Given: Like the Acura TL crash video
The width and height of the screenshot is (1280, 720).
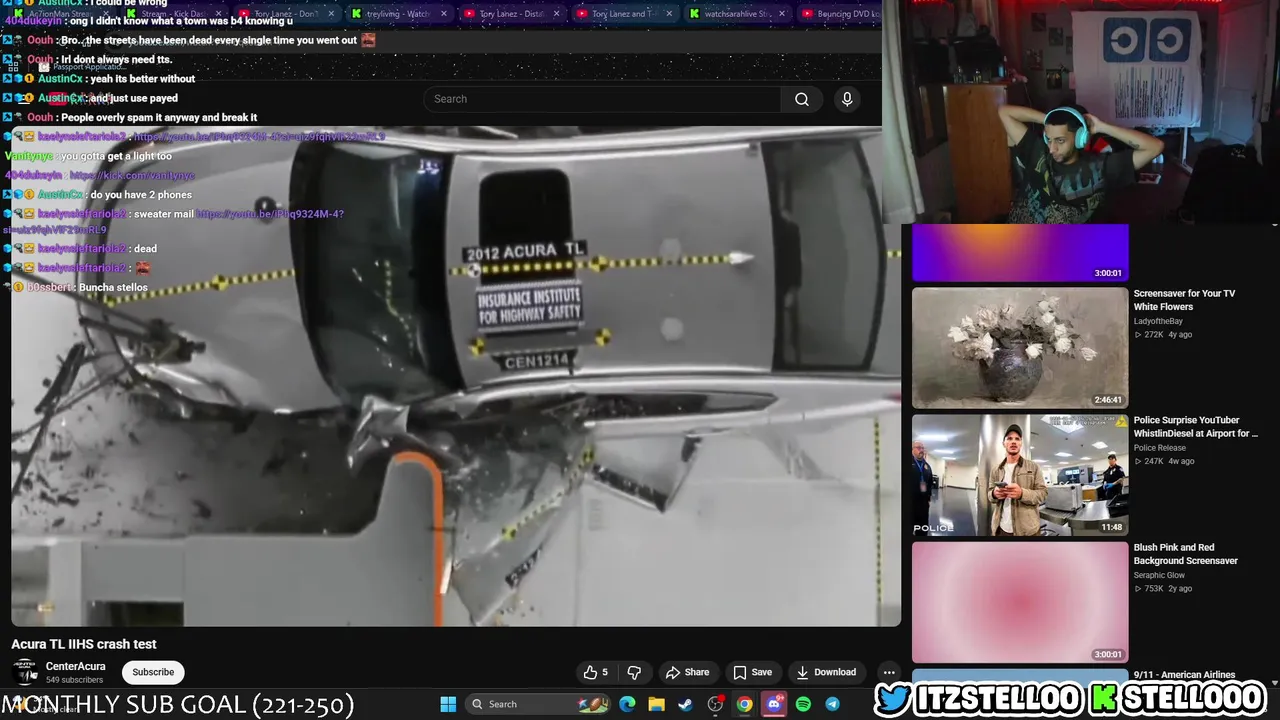Looking at the screenshot, I should tap(597, 672).
